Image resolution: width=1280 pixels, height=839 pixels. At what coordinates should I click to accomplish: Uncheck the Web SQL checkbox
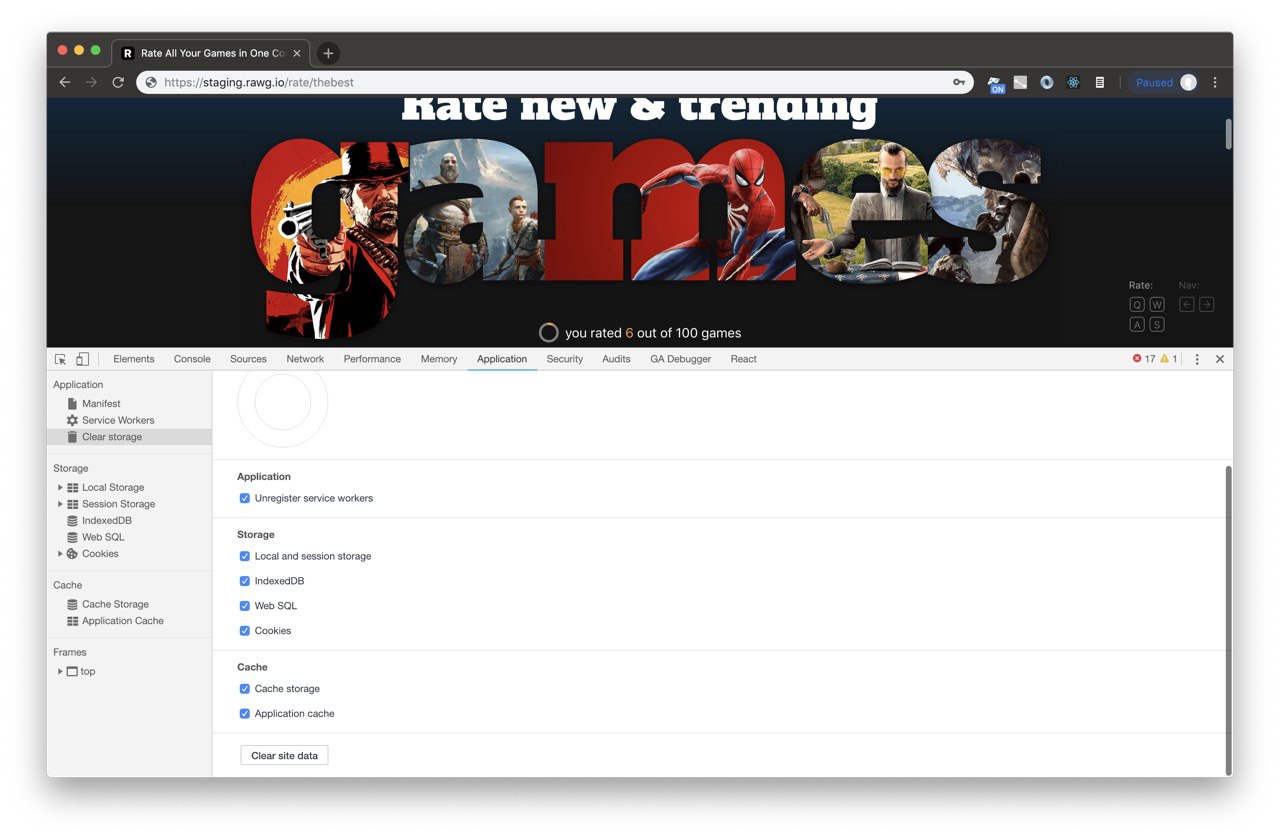[245, 606]
